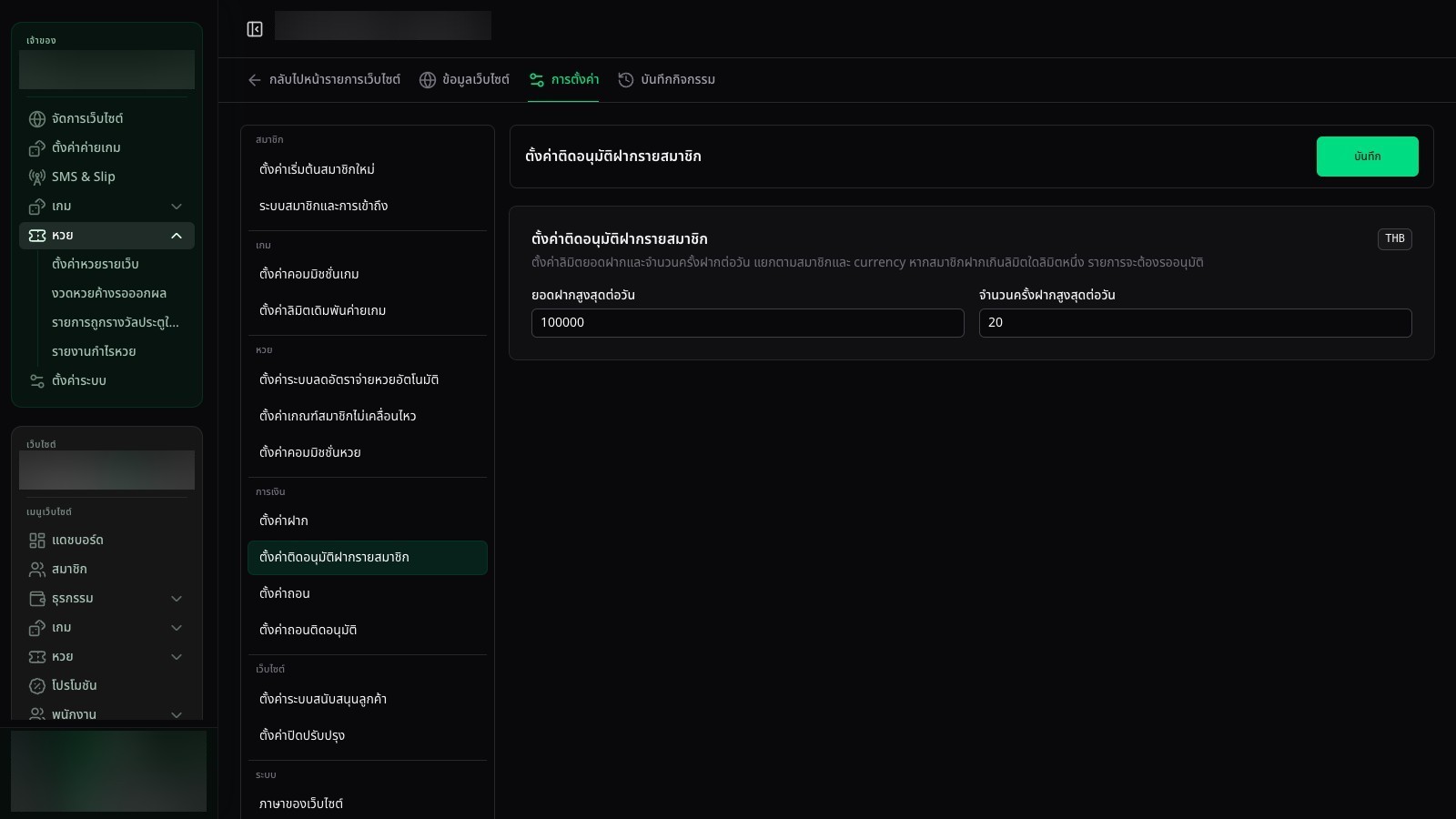Click the dashboard grid icon beside แดชบอร์ด
1456x819 pixels.
tap(37, 541)
